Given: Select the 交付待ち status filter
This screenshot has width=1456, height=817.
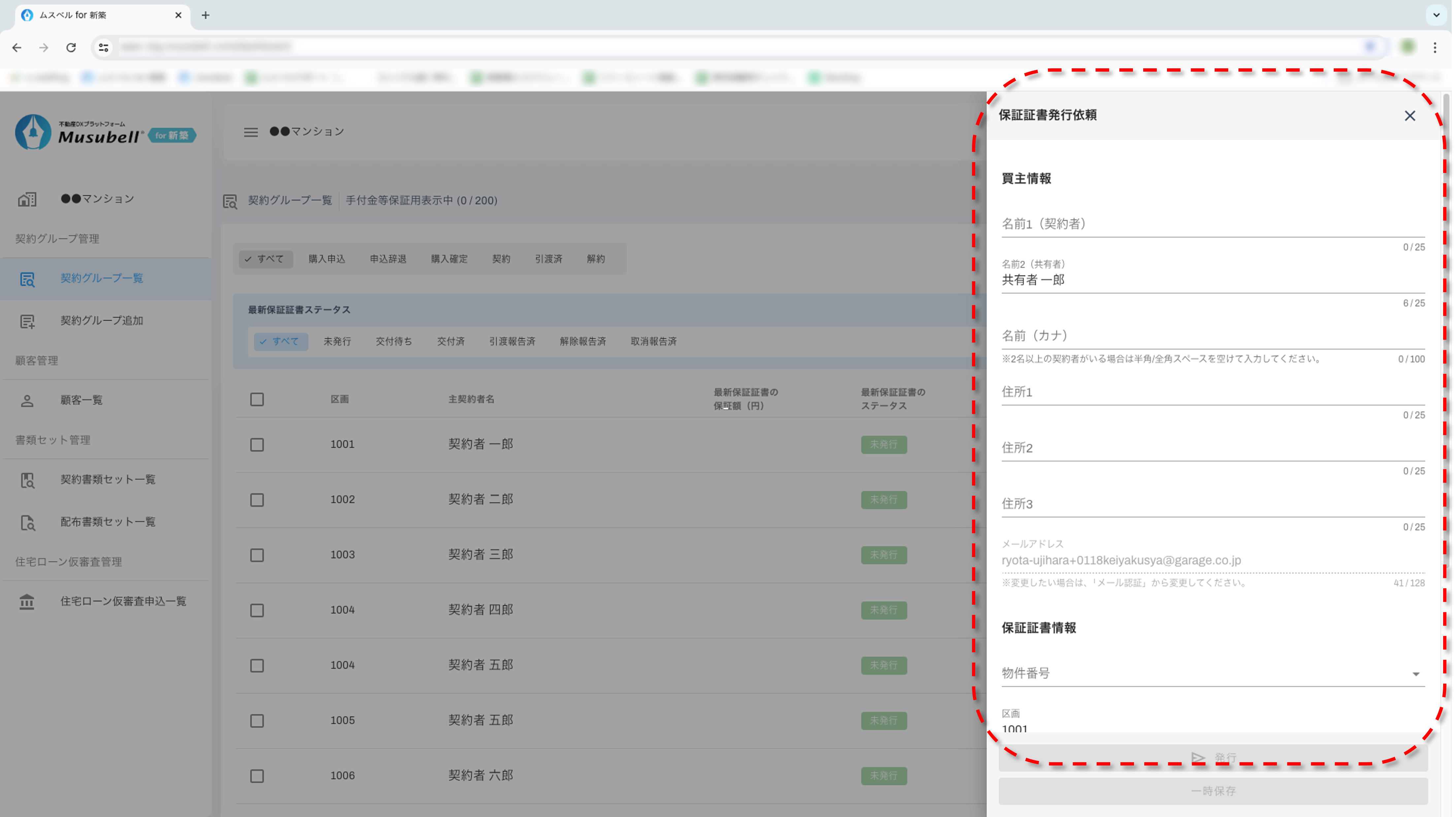Looking at the screenshot, I should tap(393, 342).
